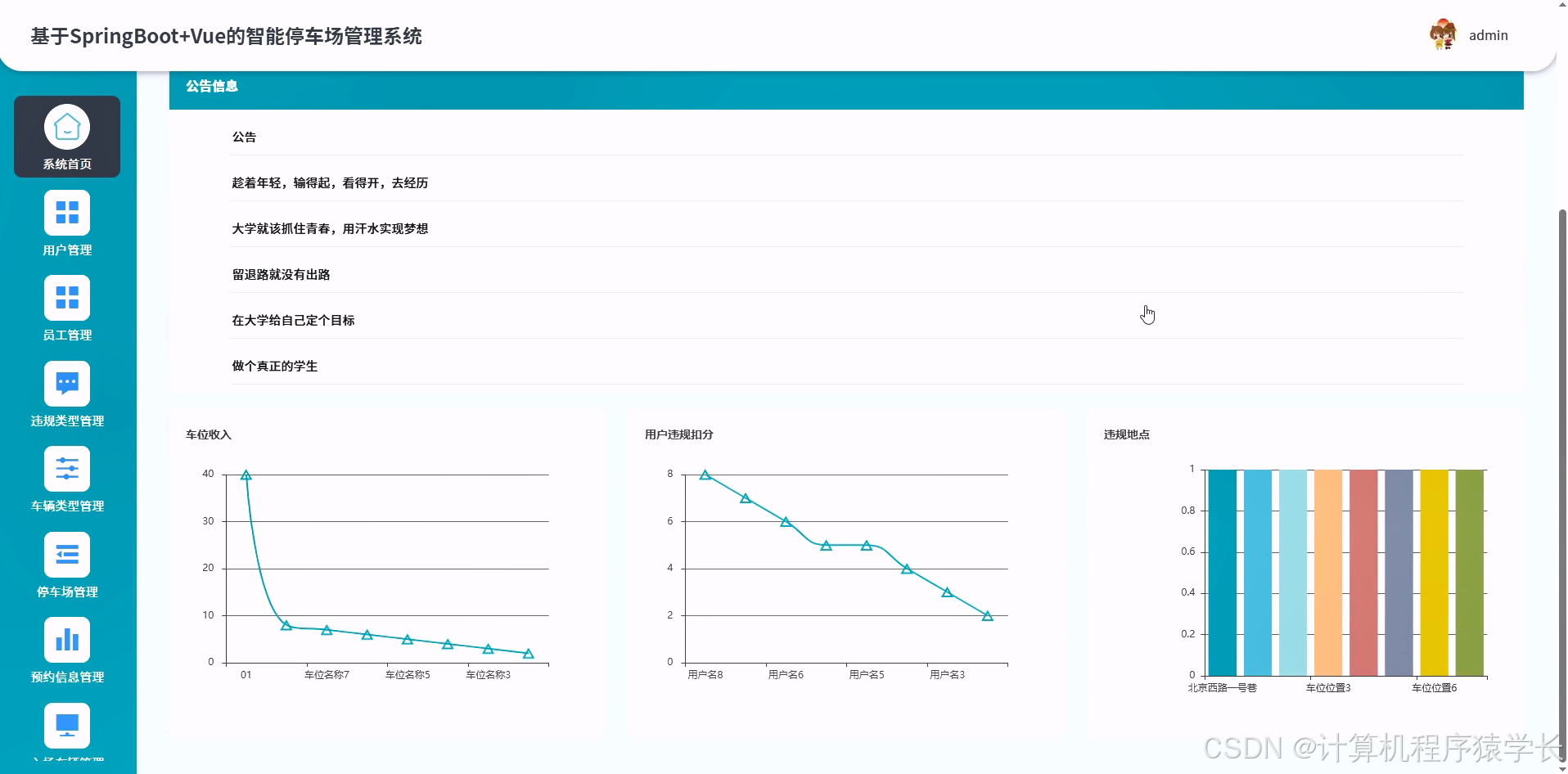This screenshot has width=1568, height=774.
Task: Click the last data point in 车位收入 chart
Action: click(x=529, y=654)
